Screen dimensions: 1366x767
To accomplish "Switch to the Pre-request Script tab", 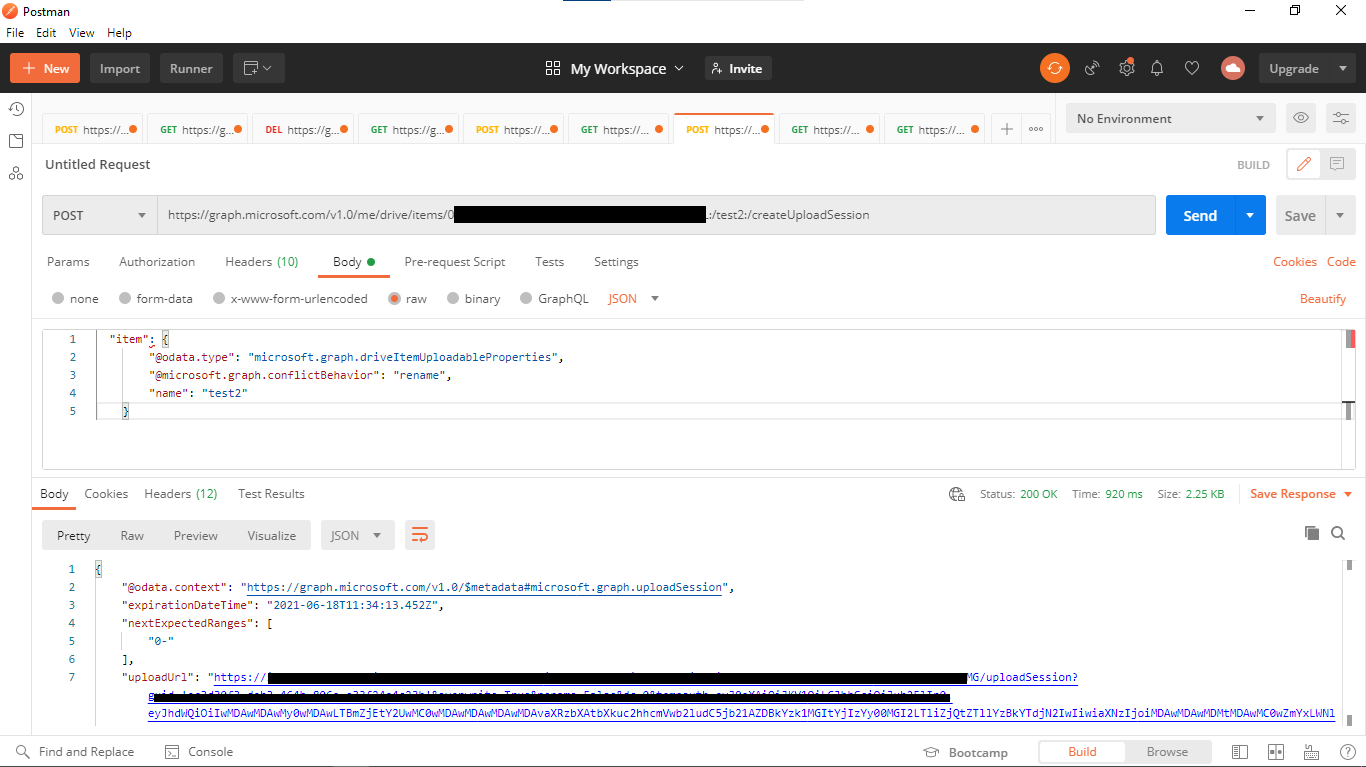I will [x=455, y=261].
